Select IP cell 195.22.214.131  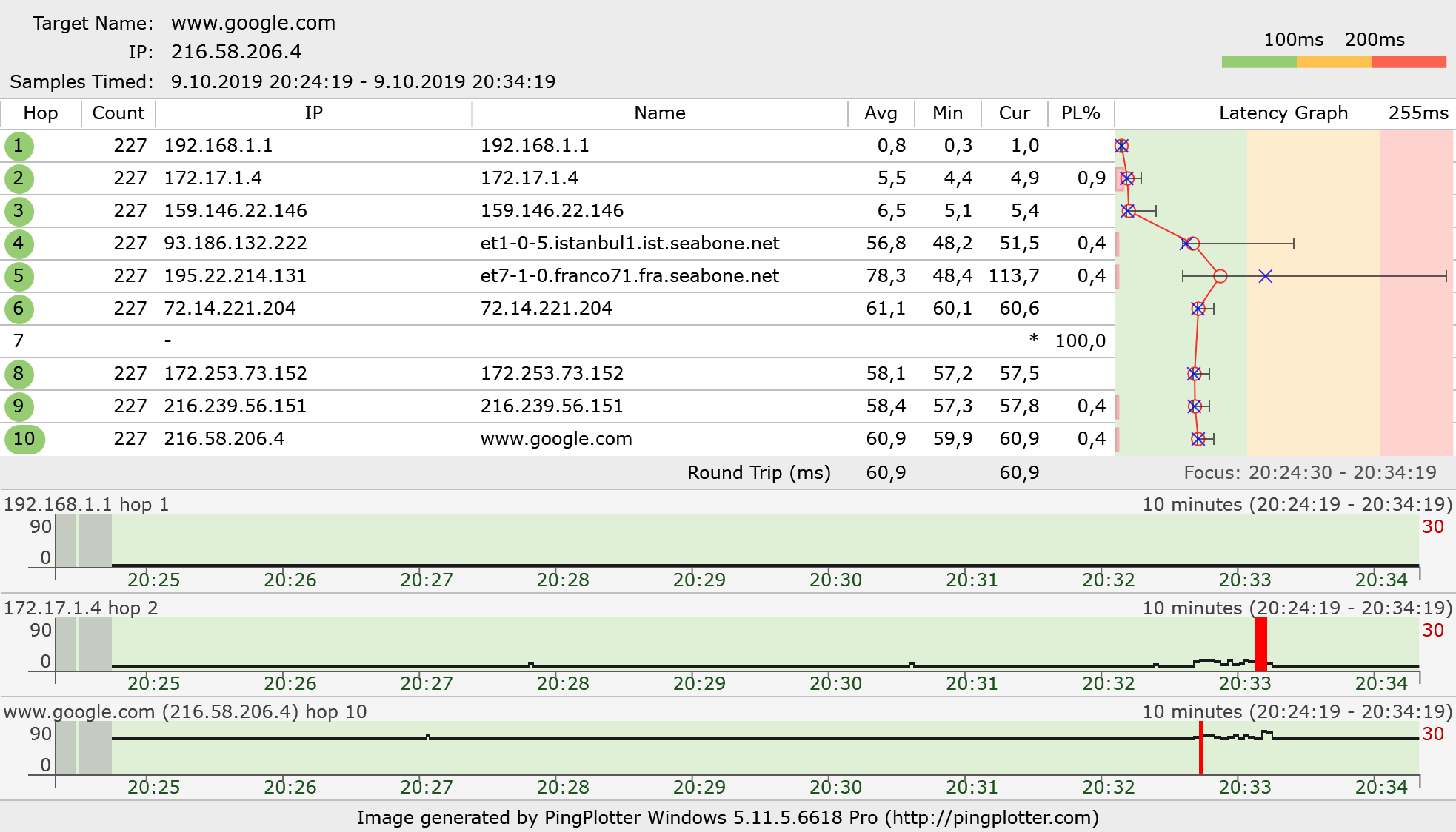click(x=236, y=276)
